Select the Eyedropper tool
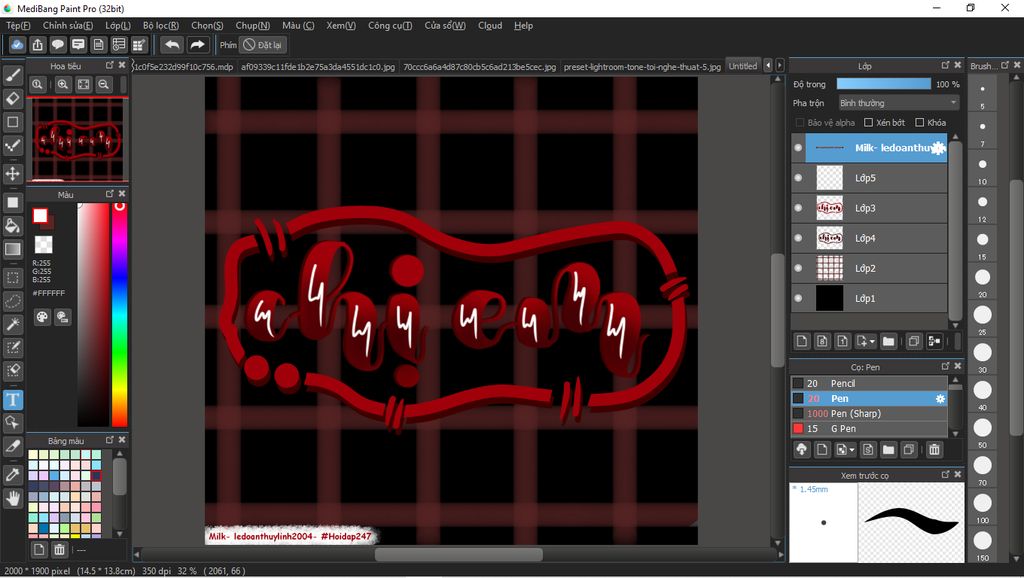 12,475
